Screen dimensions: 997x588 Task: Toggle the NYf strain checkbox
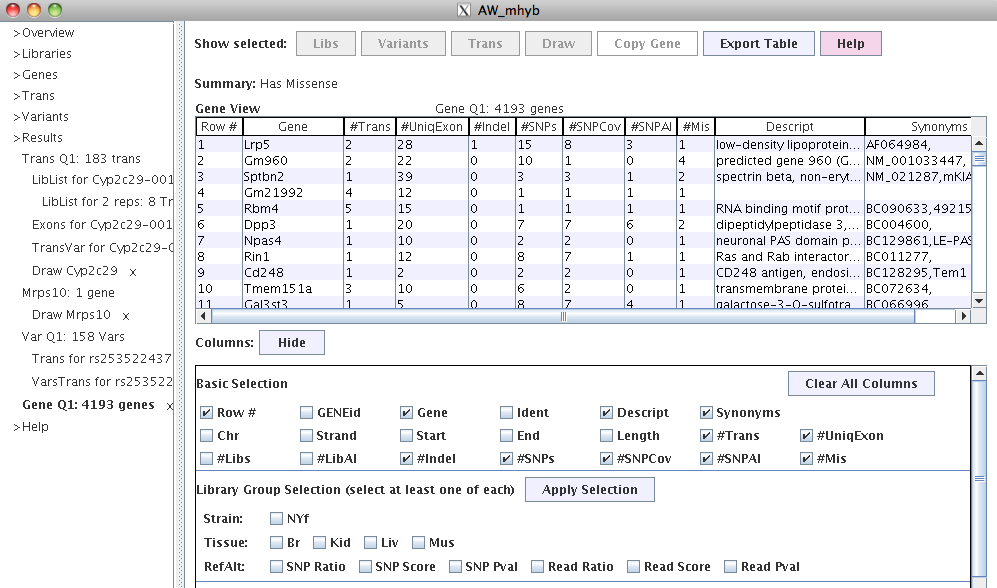pos(277,519)
